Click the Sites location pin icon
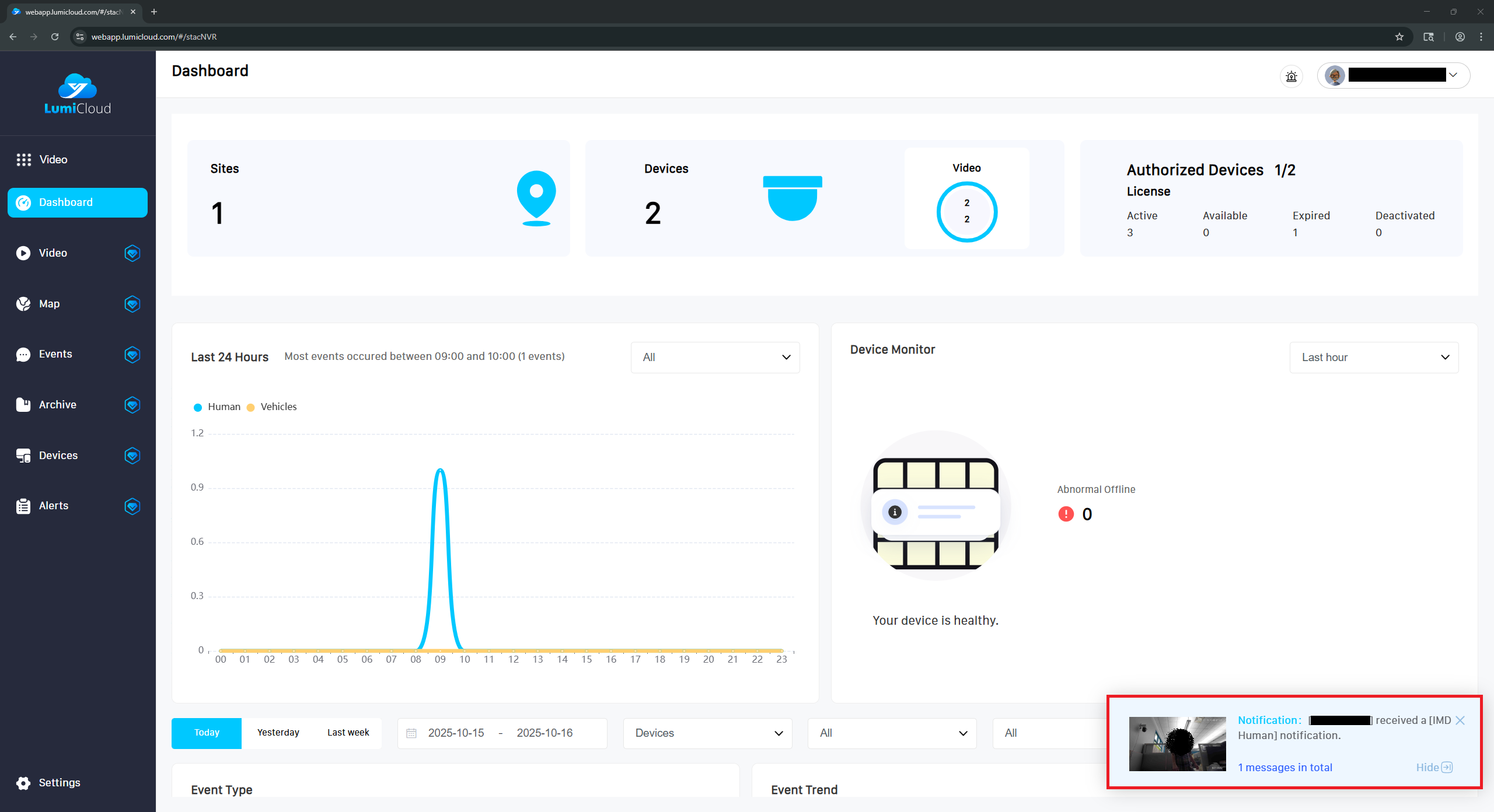 click(536, 198)
